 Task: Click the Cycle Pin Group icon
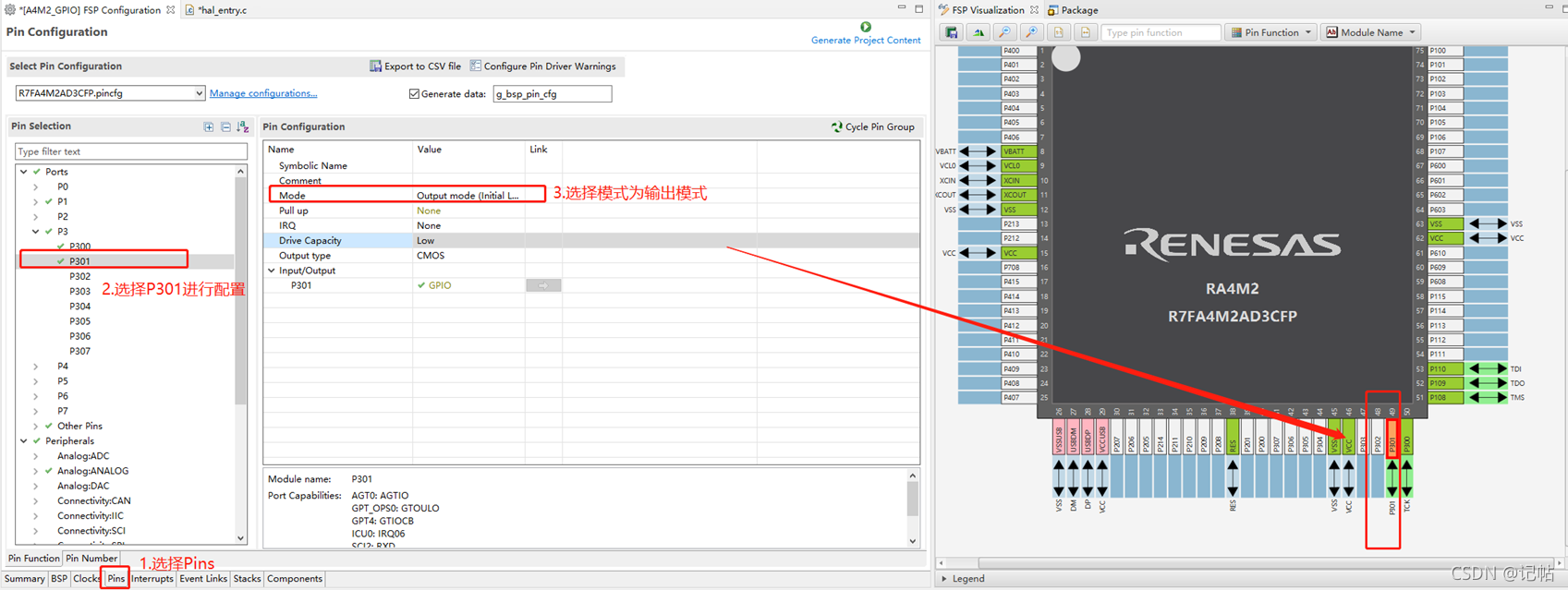pyautogui.click(x=836, y=126)
